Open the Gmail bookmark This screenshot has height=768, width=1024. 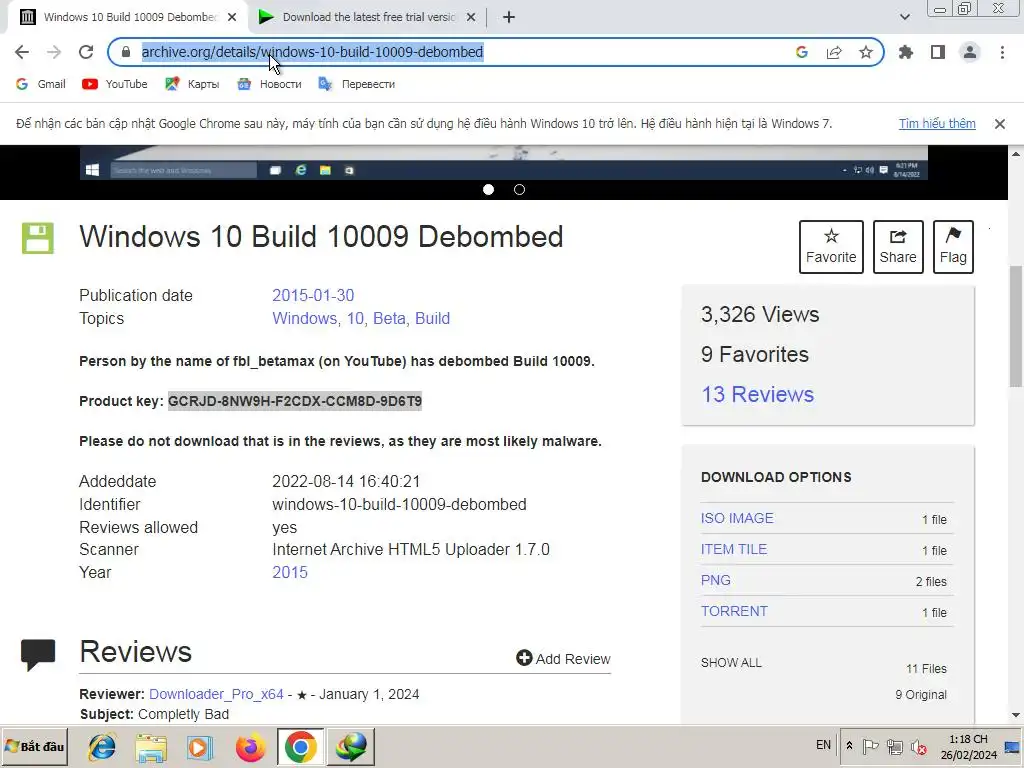tap(40, 84)
